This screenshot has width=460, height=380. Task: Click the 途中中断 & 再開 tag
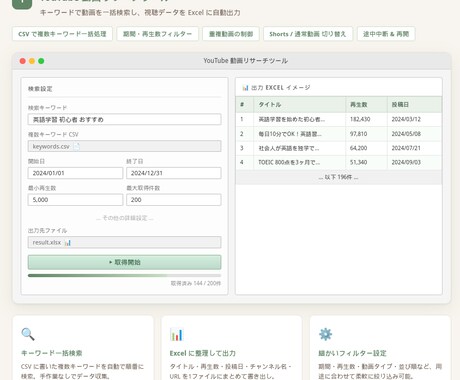tap(386, 34)
